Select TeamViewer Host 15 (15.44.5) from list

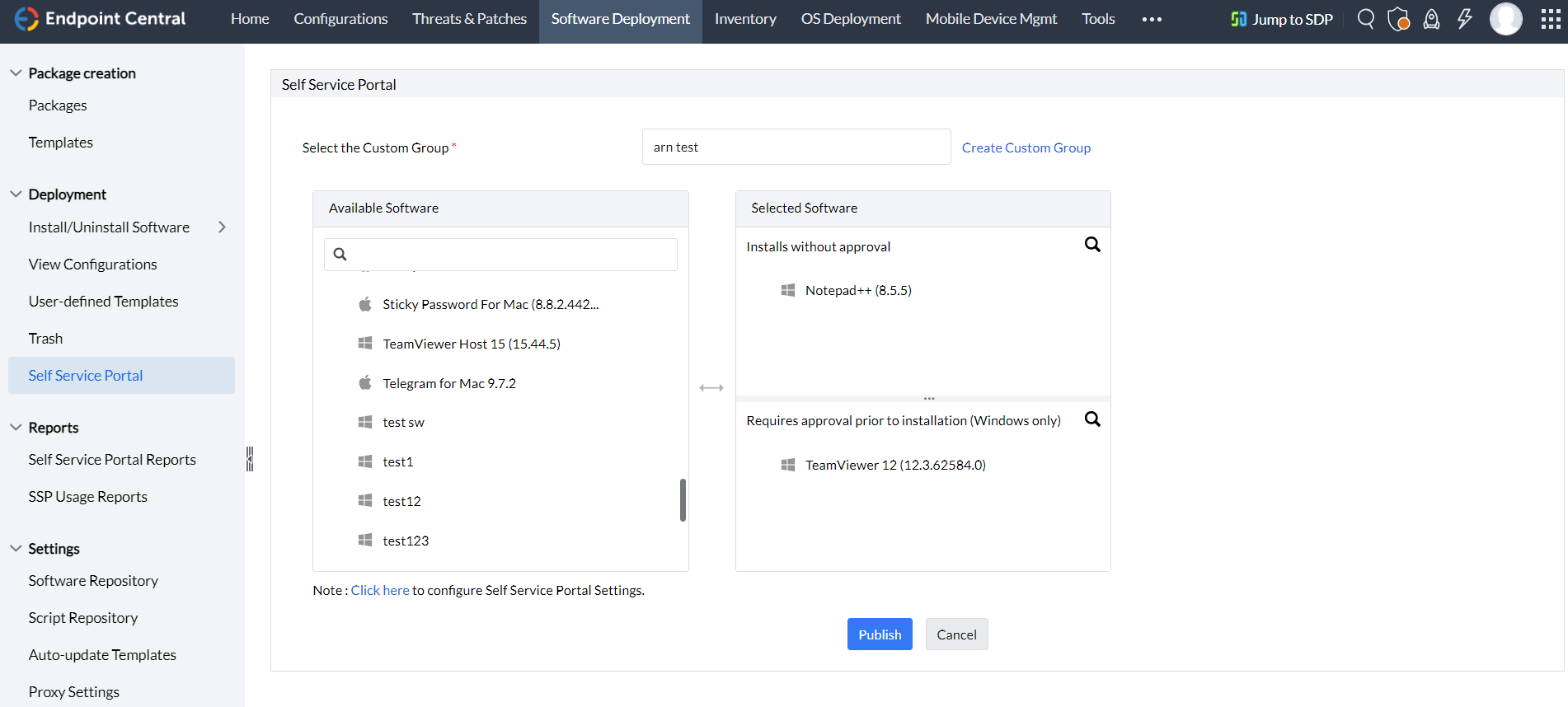pos(472,344)
